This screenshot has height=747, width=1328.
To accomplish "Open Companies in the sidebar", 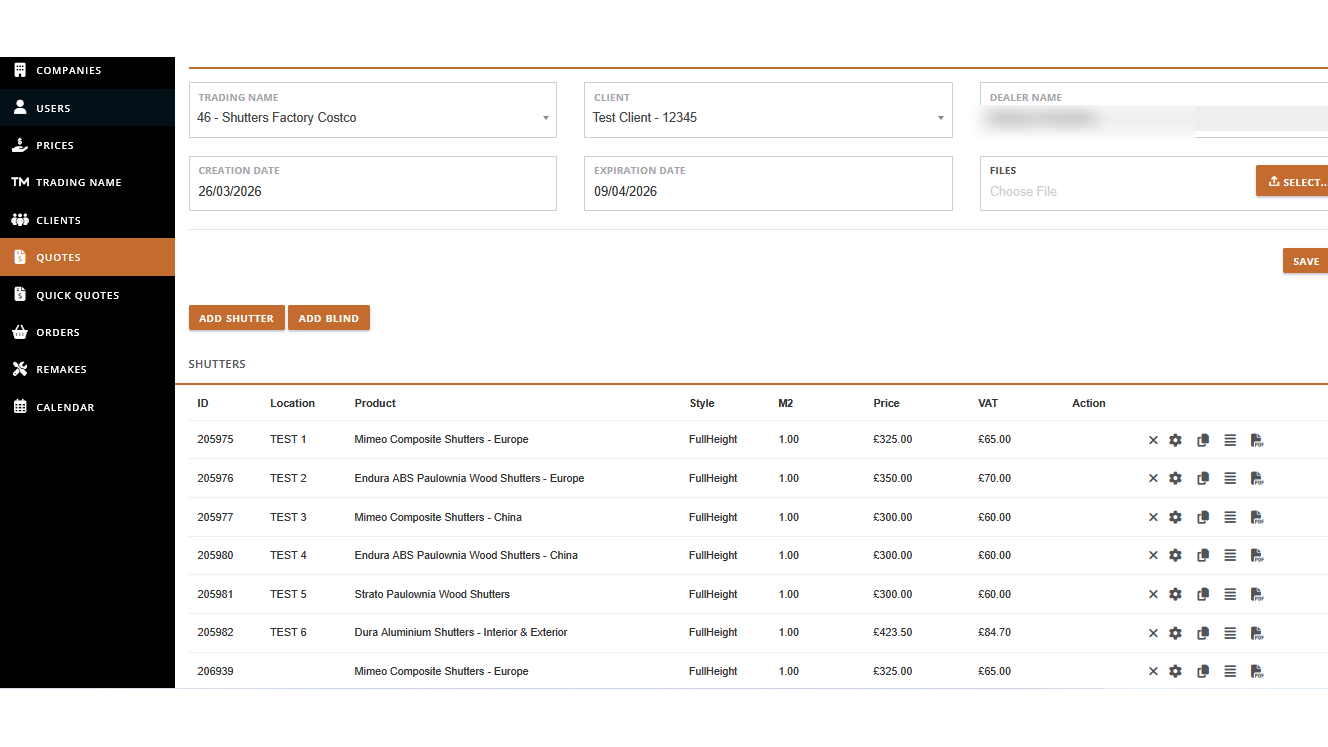I will point(87,71).
